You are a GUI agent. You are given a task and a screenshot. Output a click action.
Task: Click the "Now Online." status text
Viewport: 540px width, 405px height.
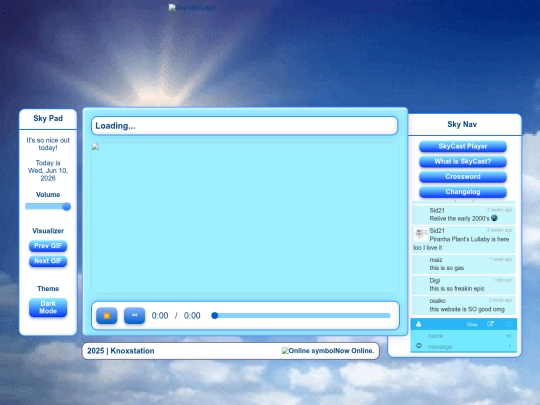point(354,351)
